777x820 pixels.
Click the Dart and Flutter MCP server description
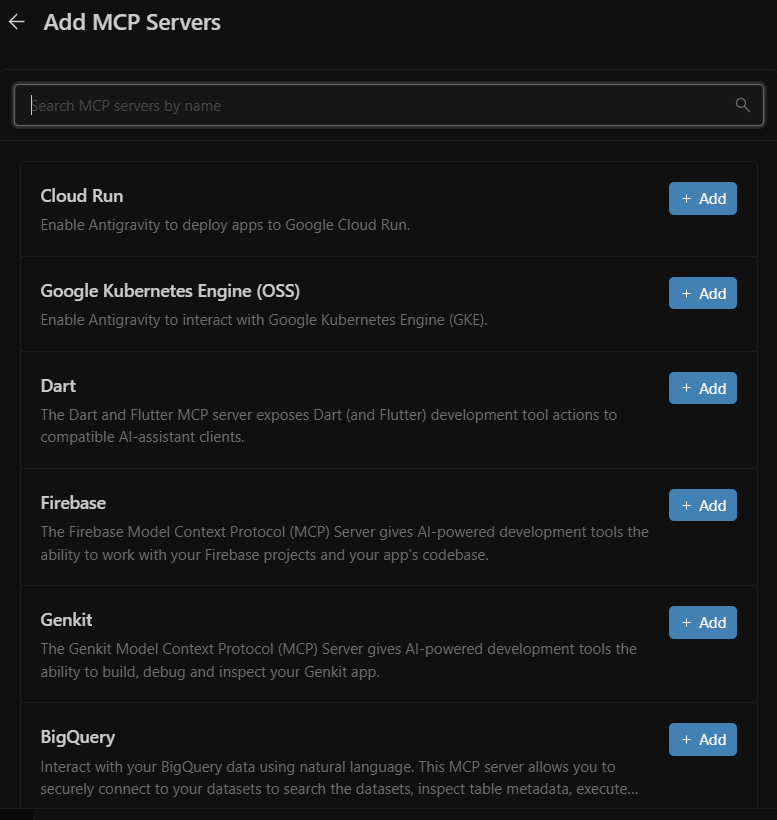pos(329,426)
